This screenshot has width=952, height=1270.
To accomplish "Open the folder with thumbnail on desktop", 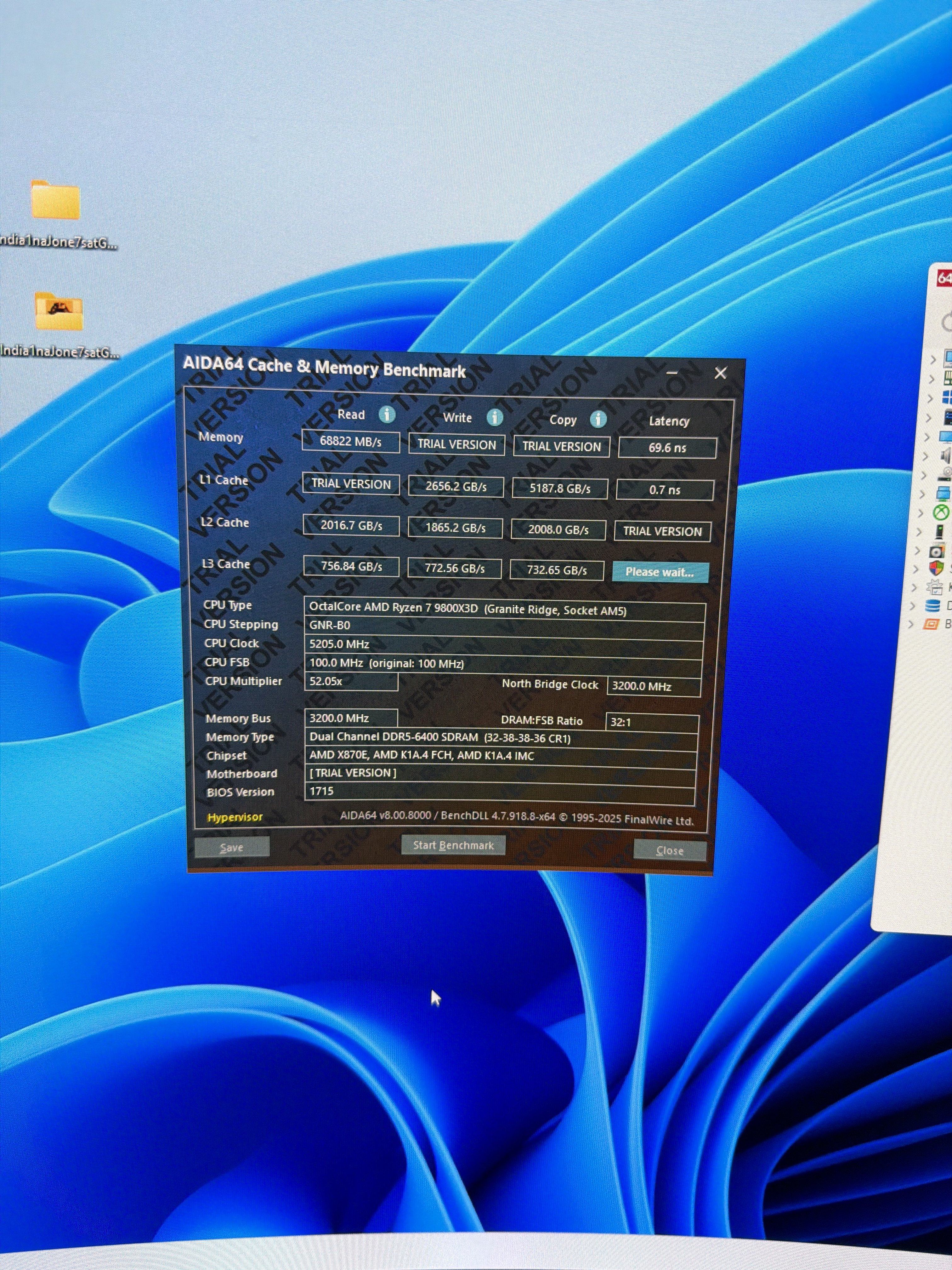I will [59, 311].
